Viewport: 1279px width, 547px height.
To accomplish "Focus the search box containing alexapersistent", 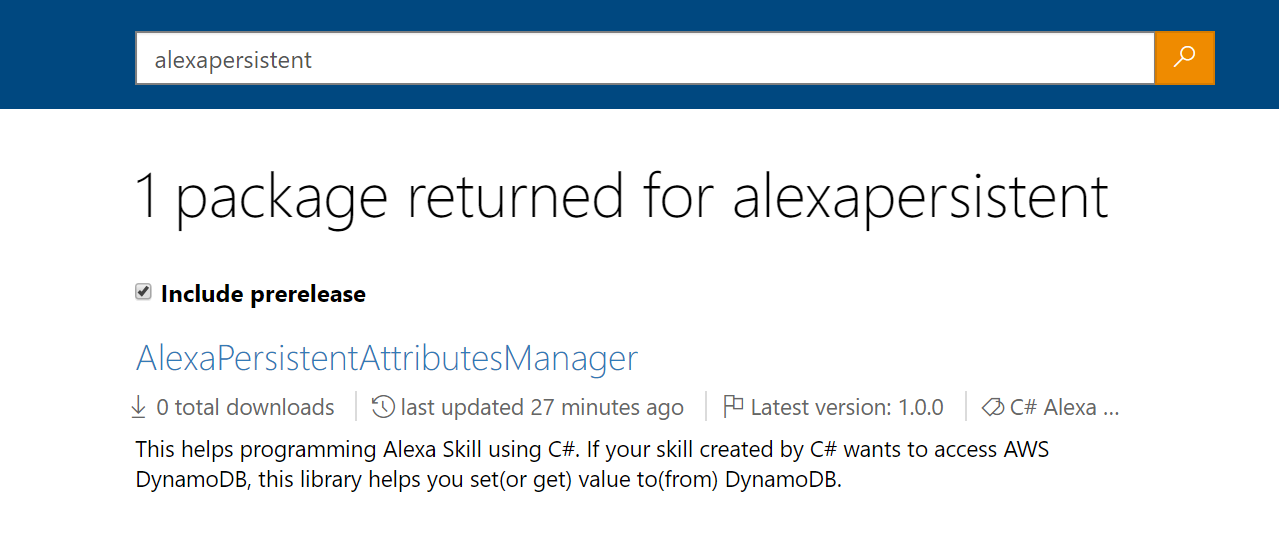I will (x=644, y=59).
